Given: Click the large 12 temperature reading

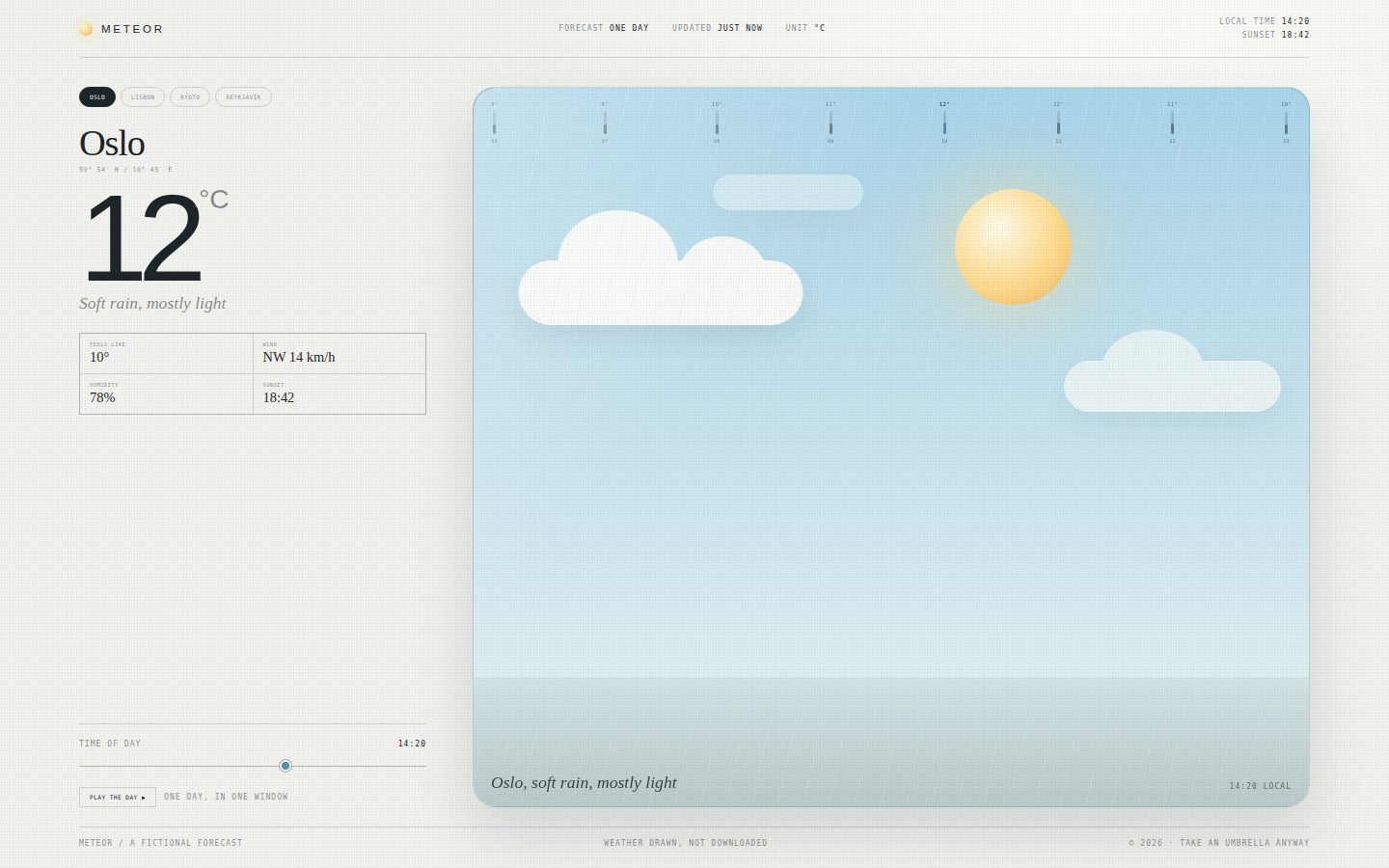Looking at the screenshot, I should point(143,237).
